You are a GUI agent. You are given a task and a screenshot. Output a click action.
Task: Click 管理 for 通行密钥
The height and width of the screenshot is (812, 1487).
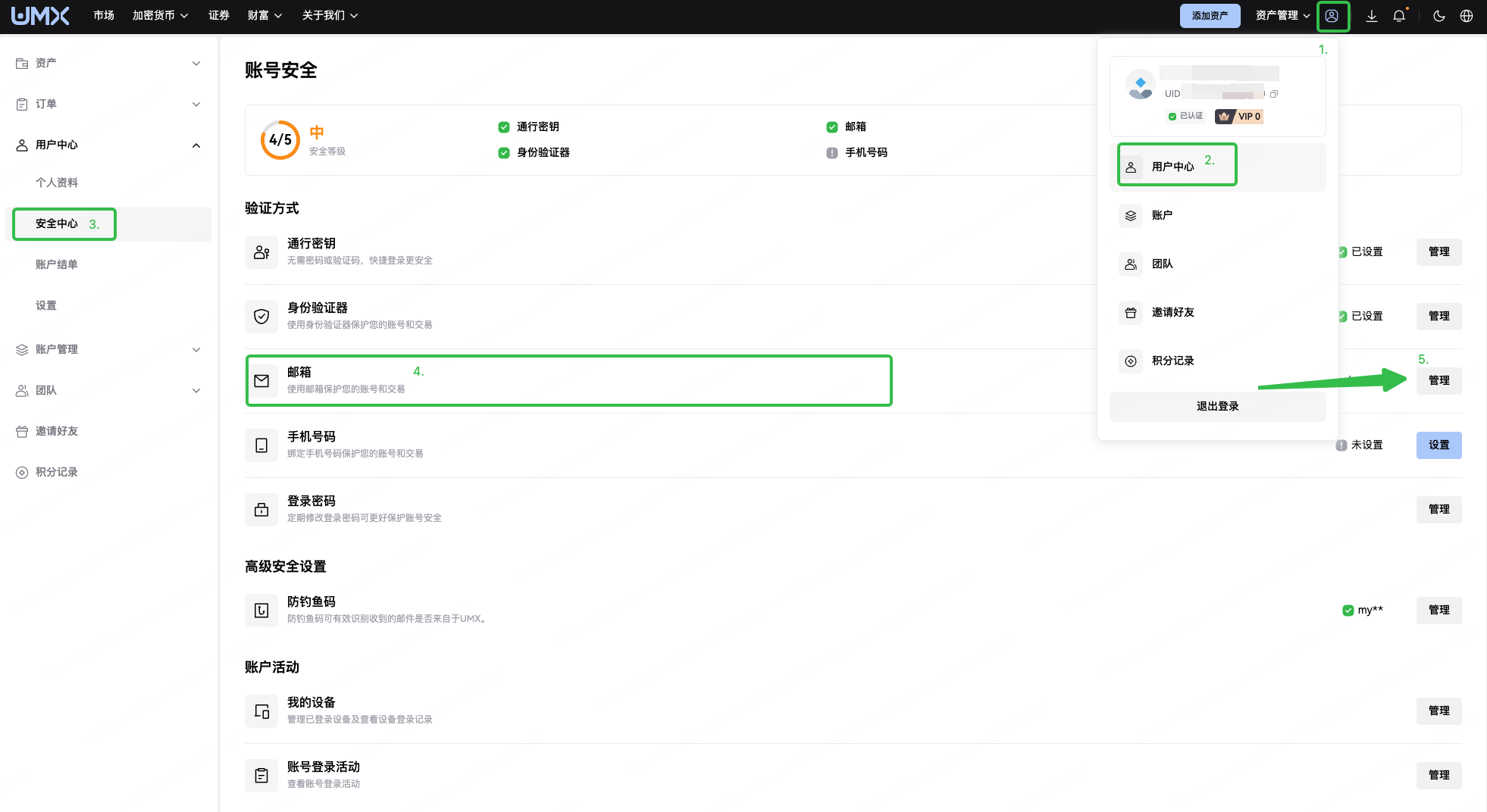click(1438, 252)
